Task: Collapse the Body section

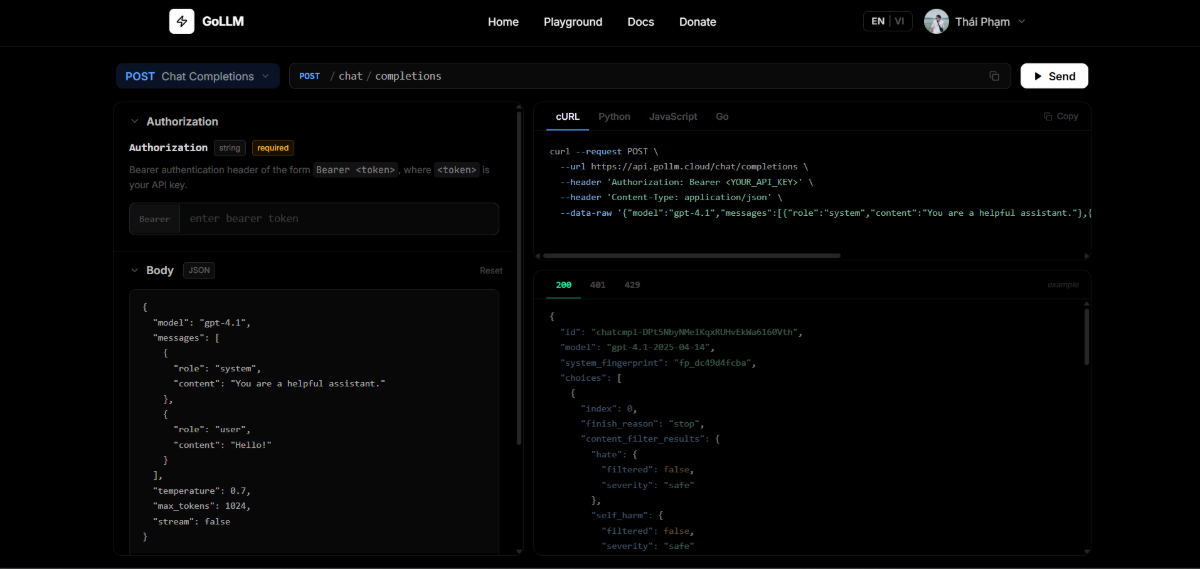Action: [x=134, y=270]
